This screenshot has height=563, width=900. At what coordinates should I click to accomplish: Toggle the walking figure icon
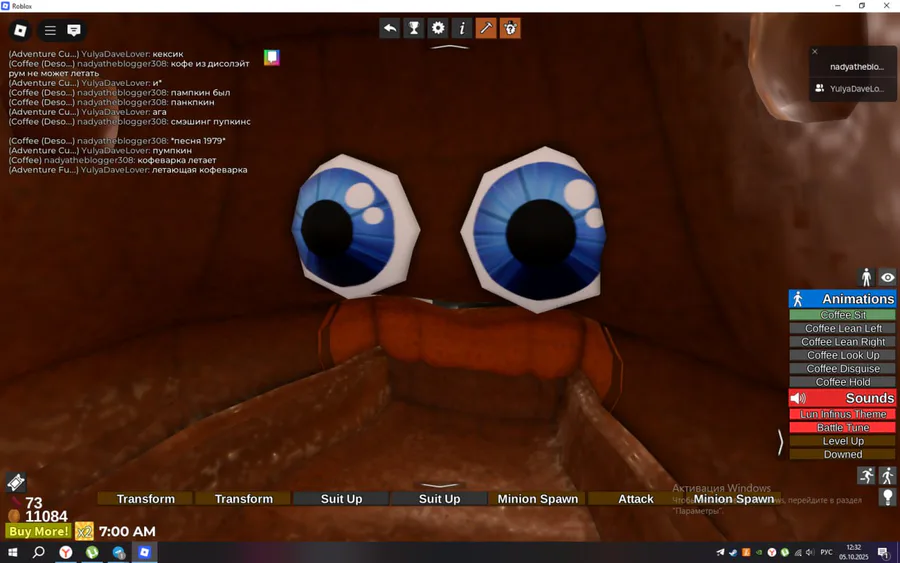tap(887, 476)
